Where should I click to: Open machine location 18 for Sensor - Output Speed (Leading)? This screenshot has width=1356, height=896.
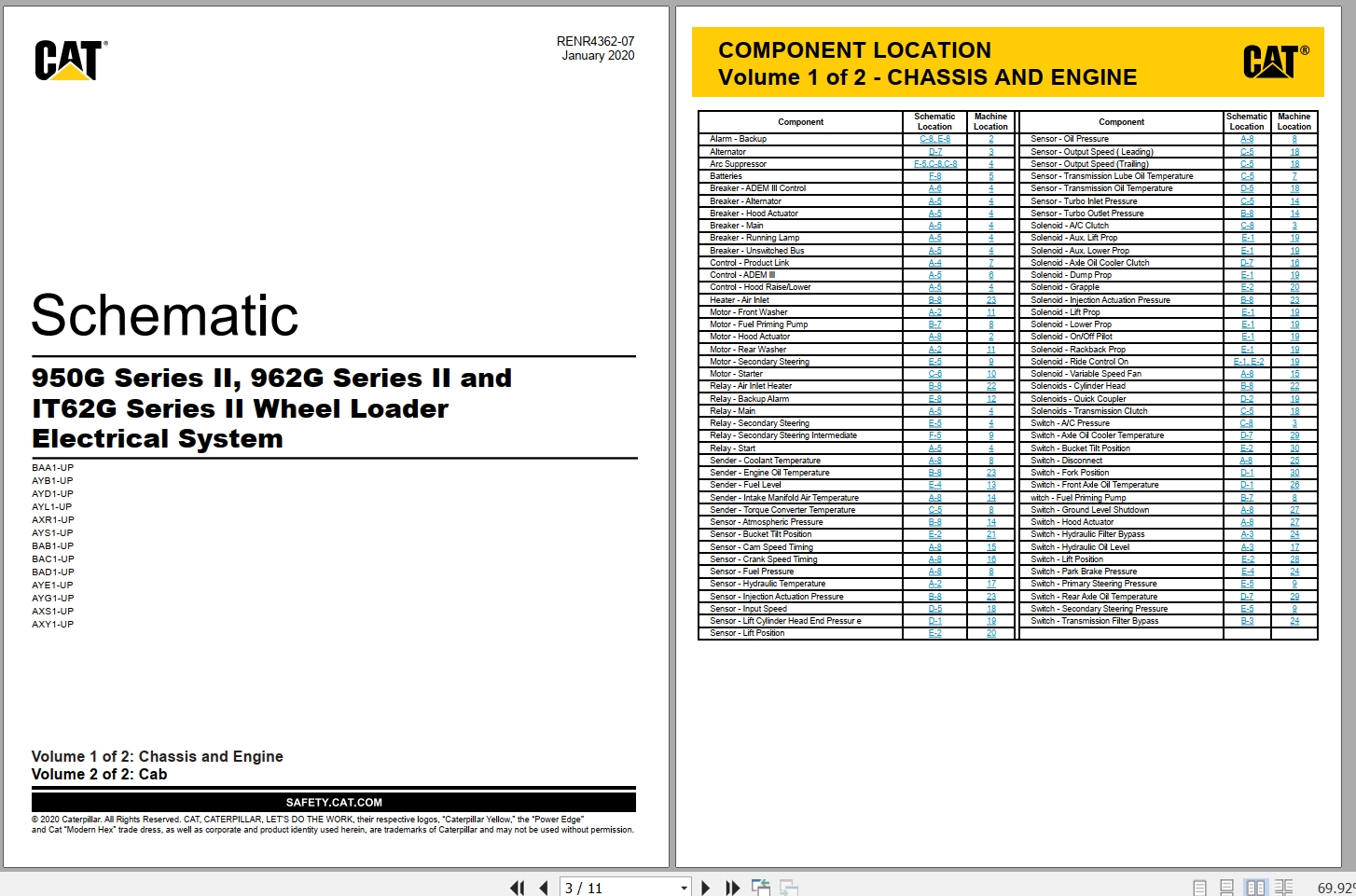[x=1294, y=152]
